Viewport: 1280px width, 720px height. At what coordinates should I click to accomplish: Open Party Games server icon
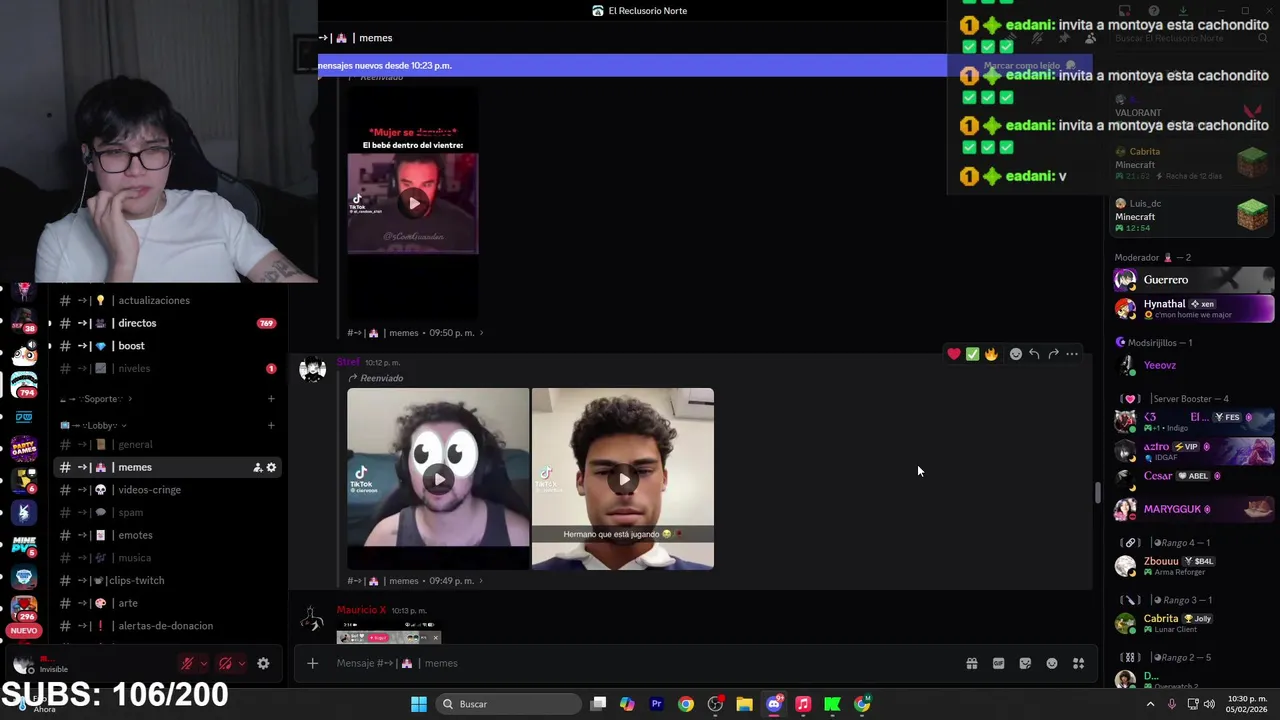24,448
